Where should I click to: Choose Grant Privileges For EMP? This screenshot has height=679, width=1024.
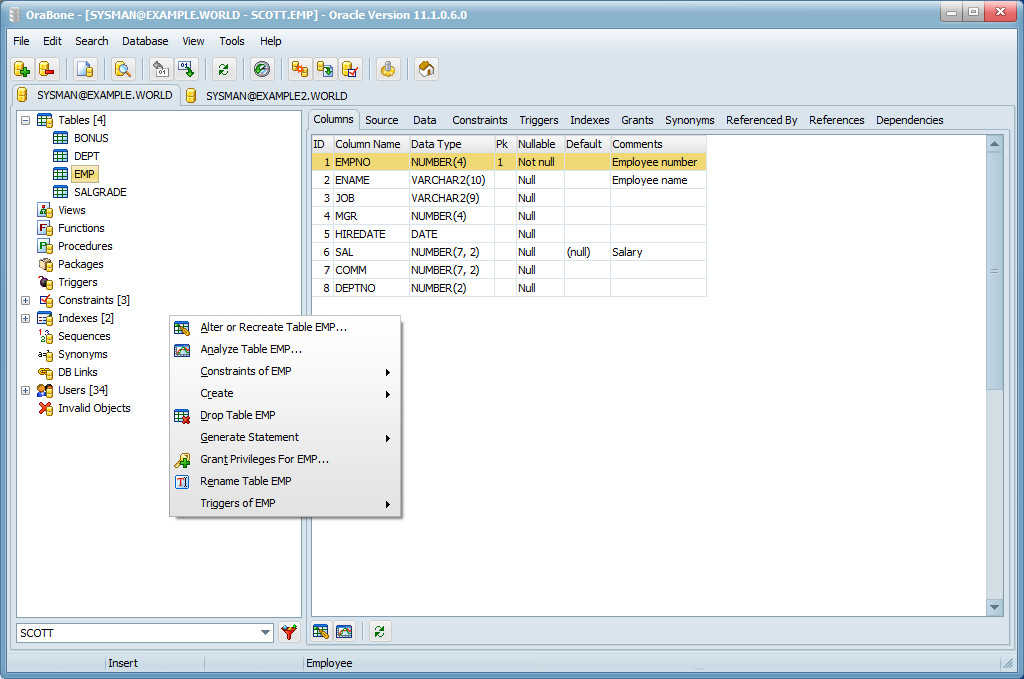point(285,460)
